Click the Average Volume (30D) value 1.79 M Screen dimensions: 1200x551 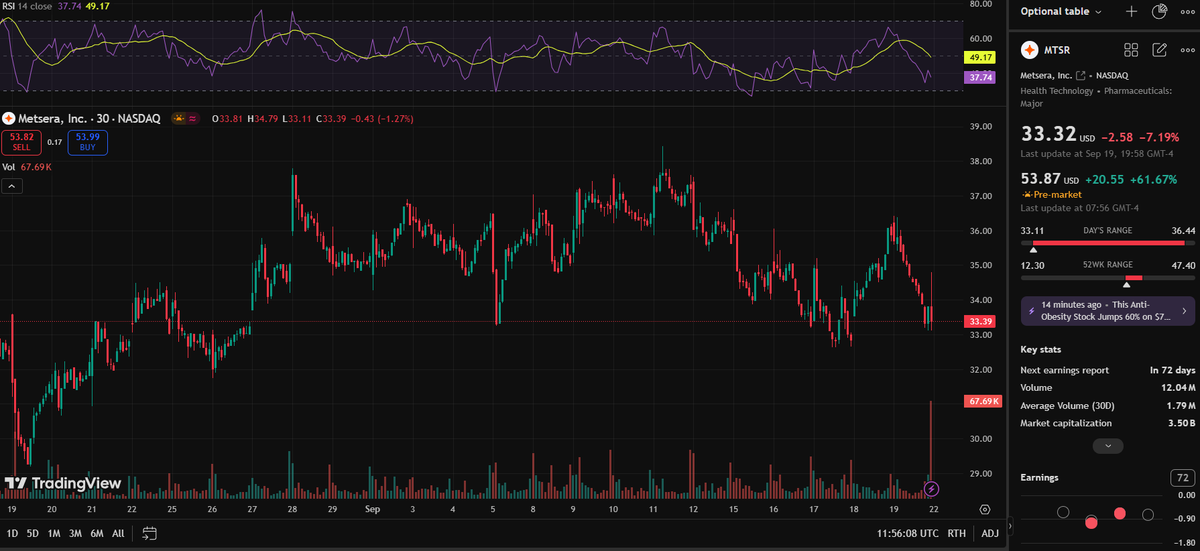[x=1179, y=405]
